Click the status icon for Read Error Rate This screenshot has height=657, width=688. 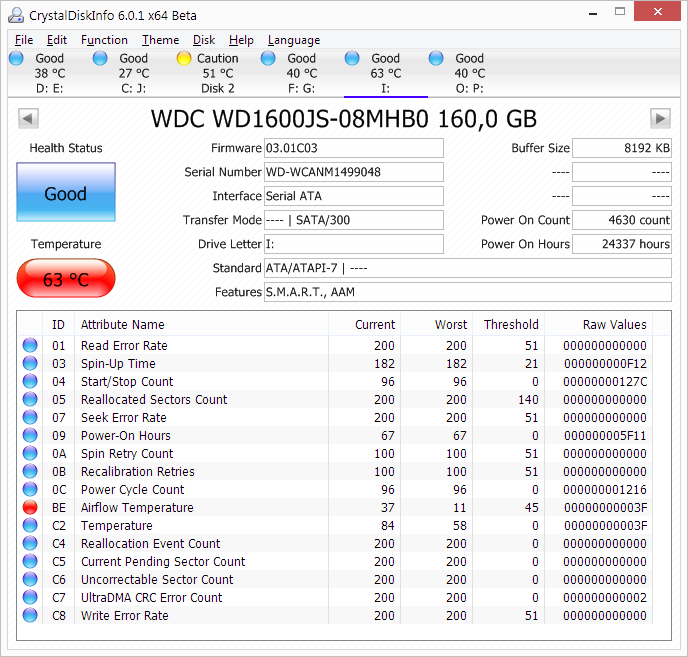(30, 345)
